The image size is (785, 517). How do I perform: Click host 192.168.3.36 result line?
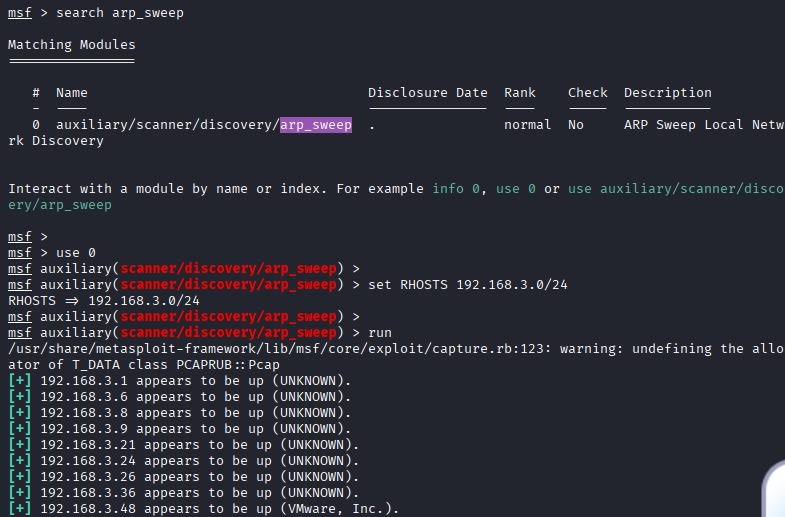[184, 493]
